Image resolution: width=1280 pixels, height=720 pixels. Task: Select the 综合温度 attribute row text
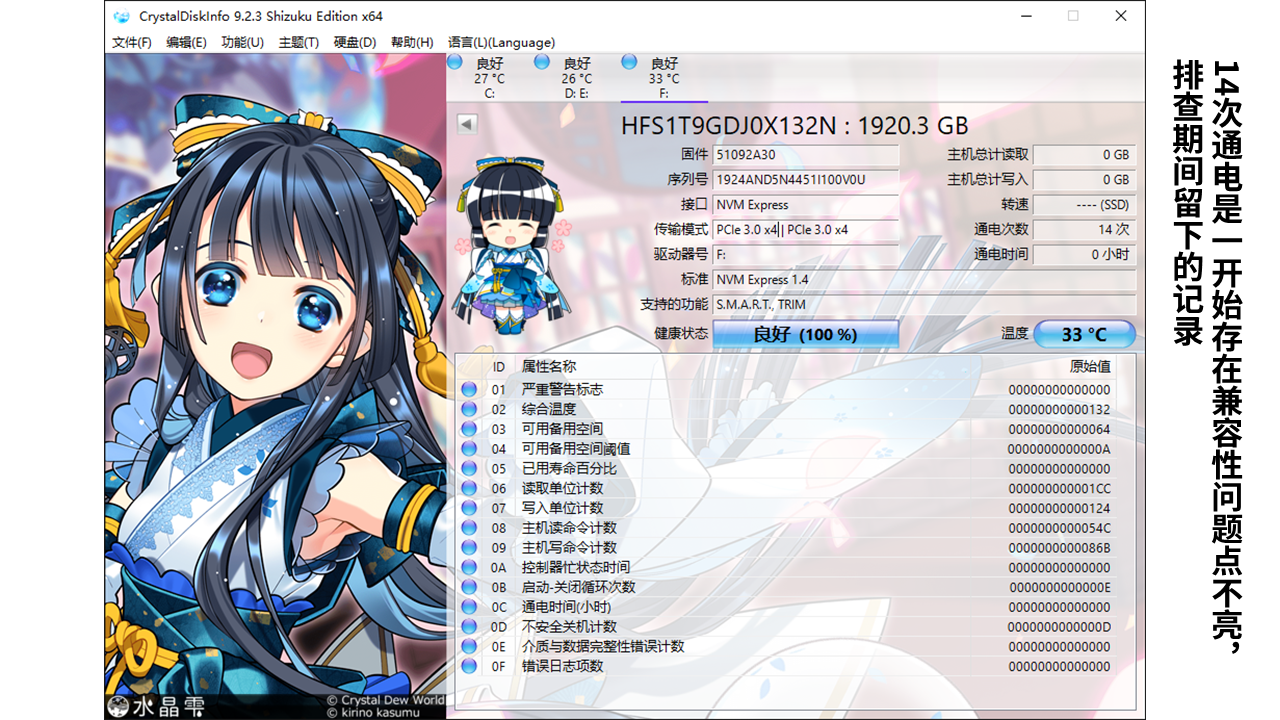click(x=549, y=409)
